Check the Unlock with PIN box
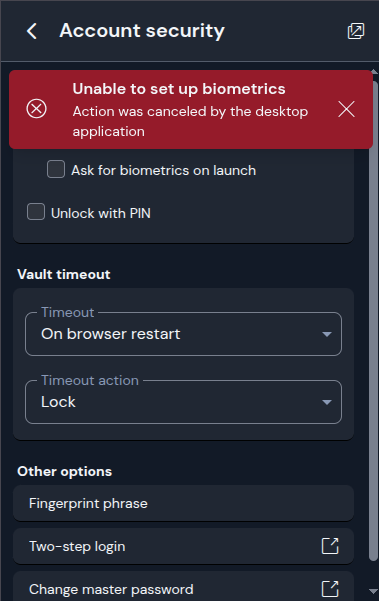 coord(36,212)
